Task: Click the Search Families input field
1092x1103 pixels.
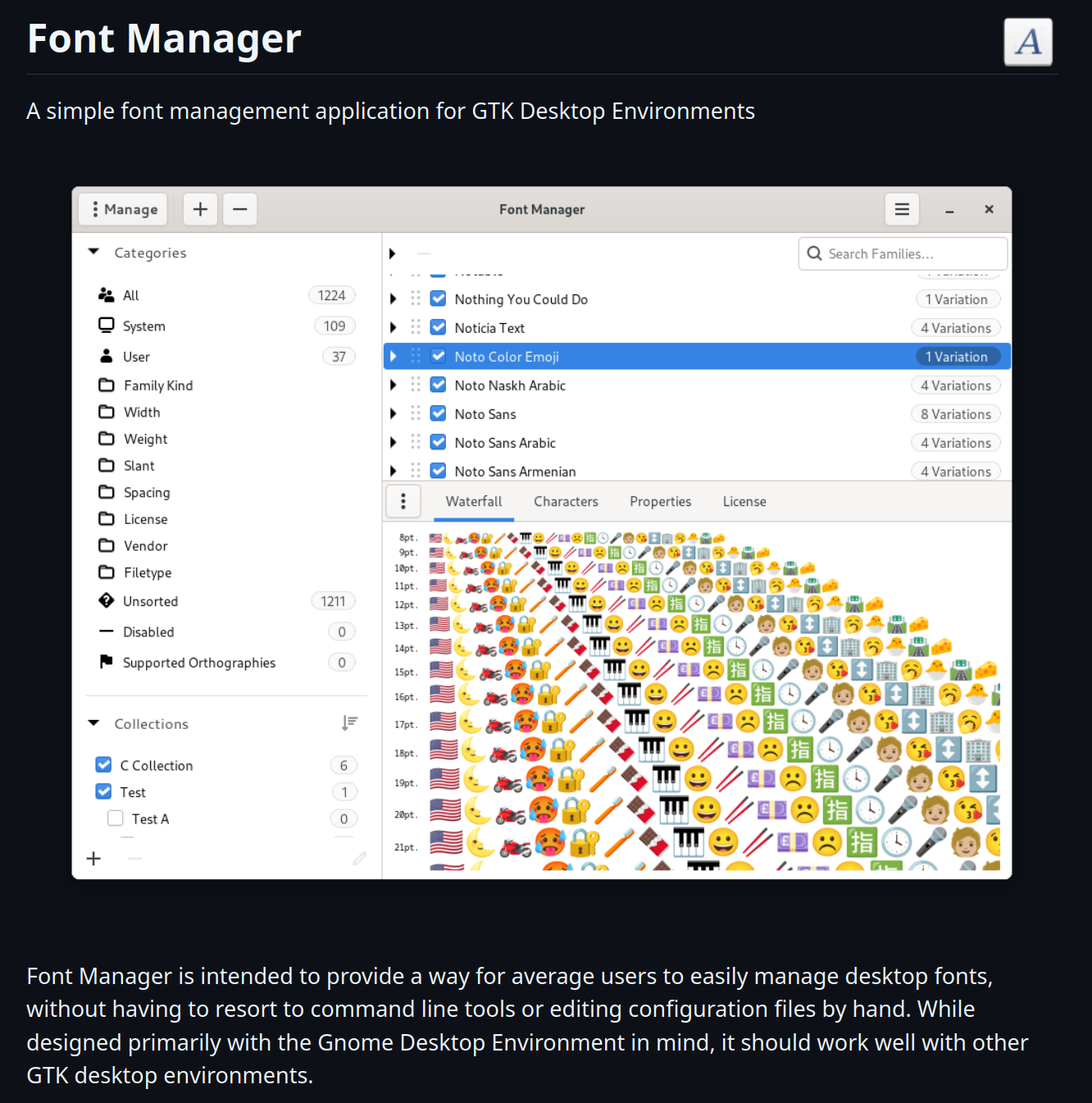Action: 910,253
